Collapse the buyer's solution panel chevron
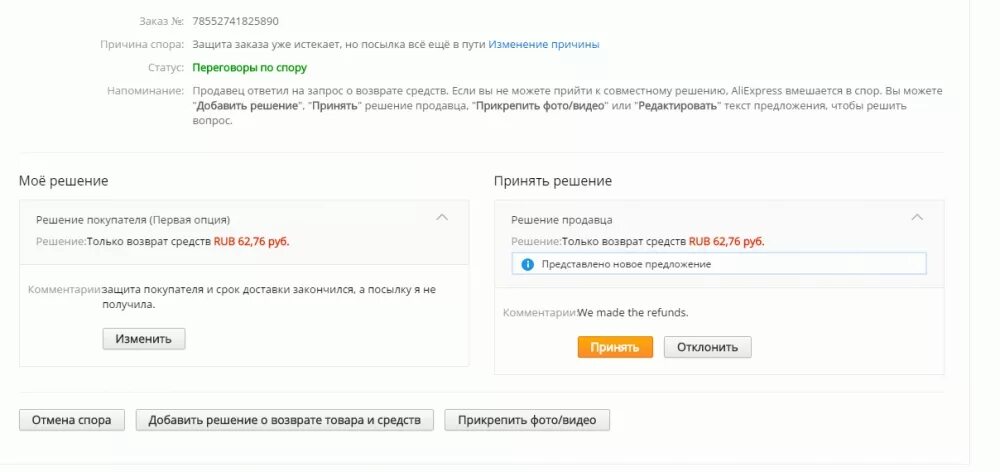The image size is (1000, 472). point(442,217)
